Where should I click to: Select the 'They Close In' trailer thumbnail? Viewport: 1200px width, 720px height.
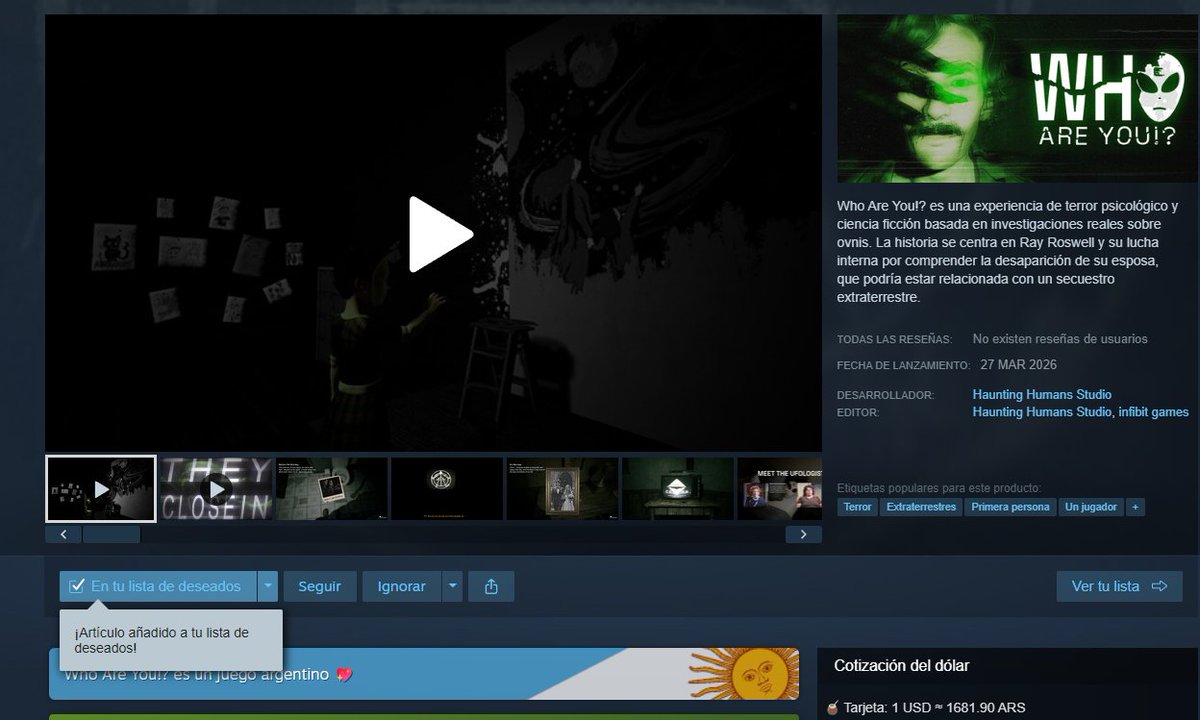[216, 489]
